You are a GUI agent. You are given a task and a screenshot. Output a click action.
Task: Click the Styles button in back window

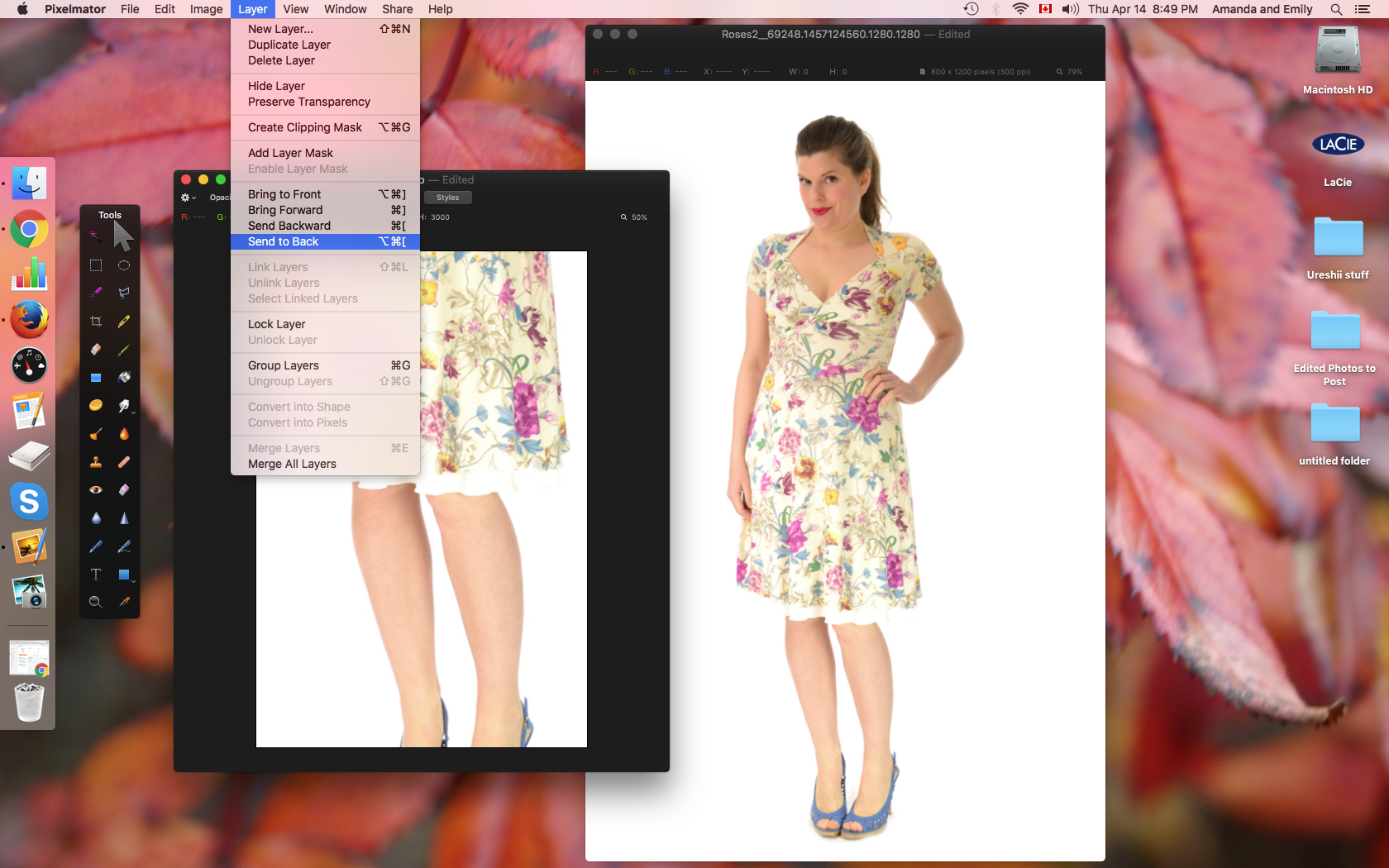pyautogui.click(x=447, y=198)
